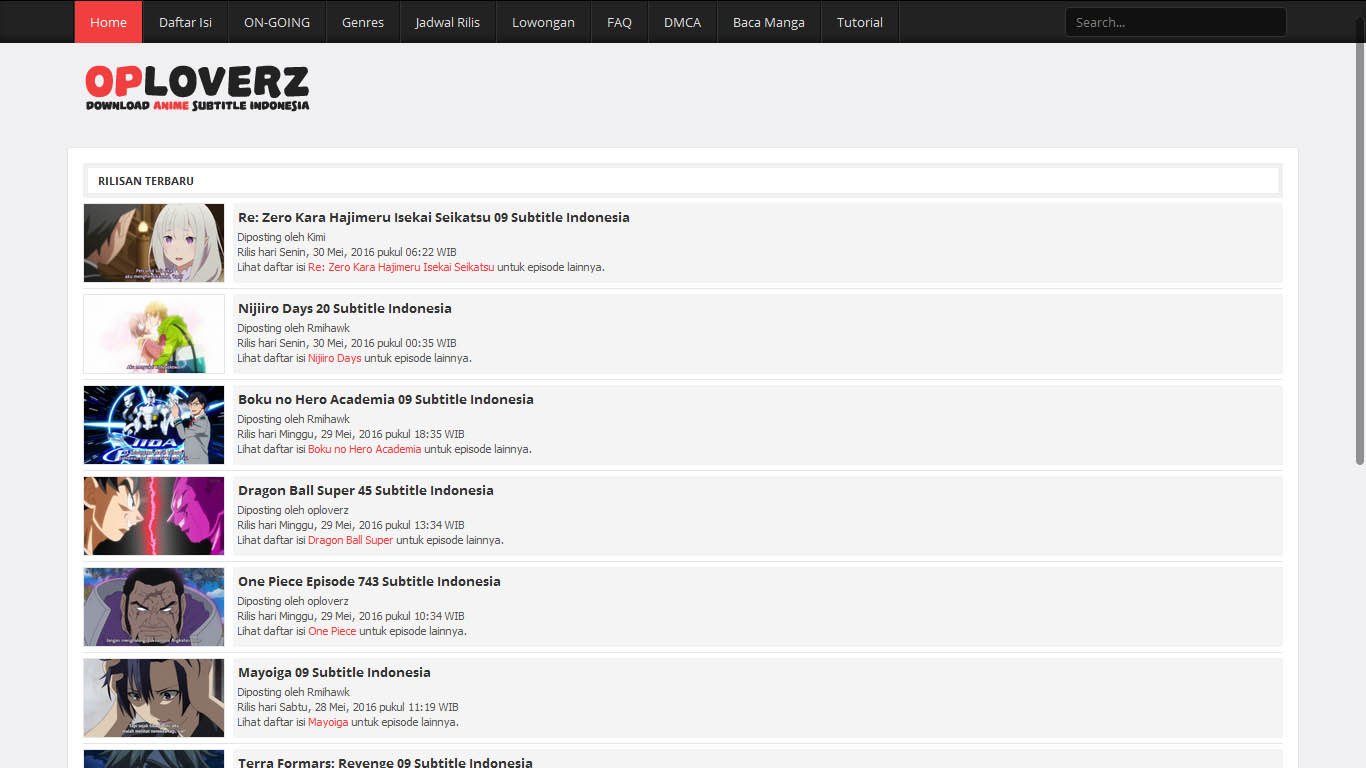This screenshot has height=768, width=1366.
Task: Click the RILISAN TERBARU heading
Action: [146, 181]
